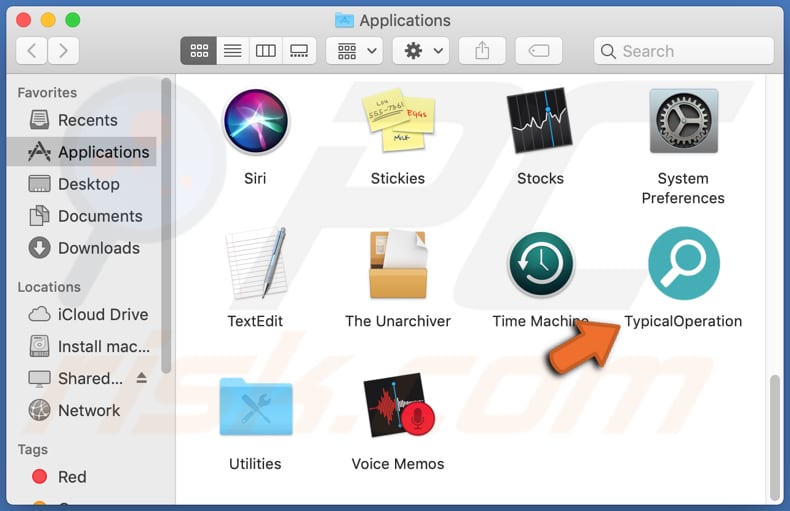Select Applications in the sidebar

pyautogui.click(x=83, y=152)
